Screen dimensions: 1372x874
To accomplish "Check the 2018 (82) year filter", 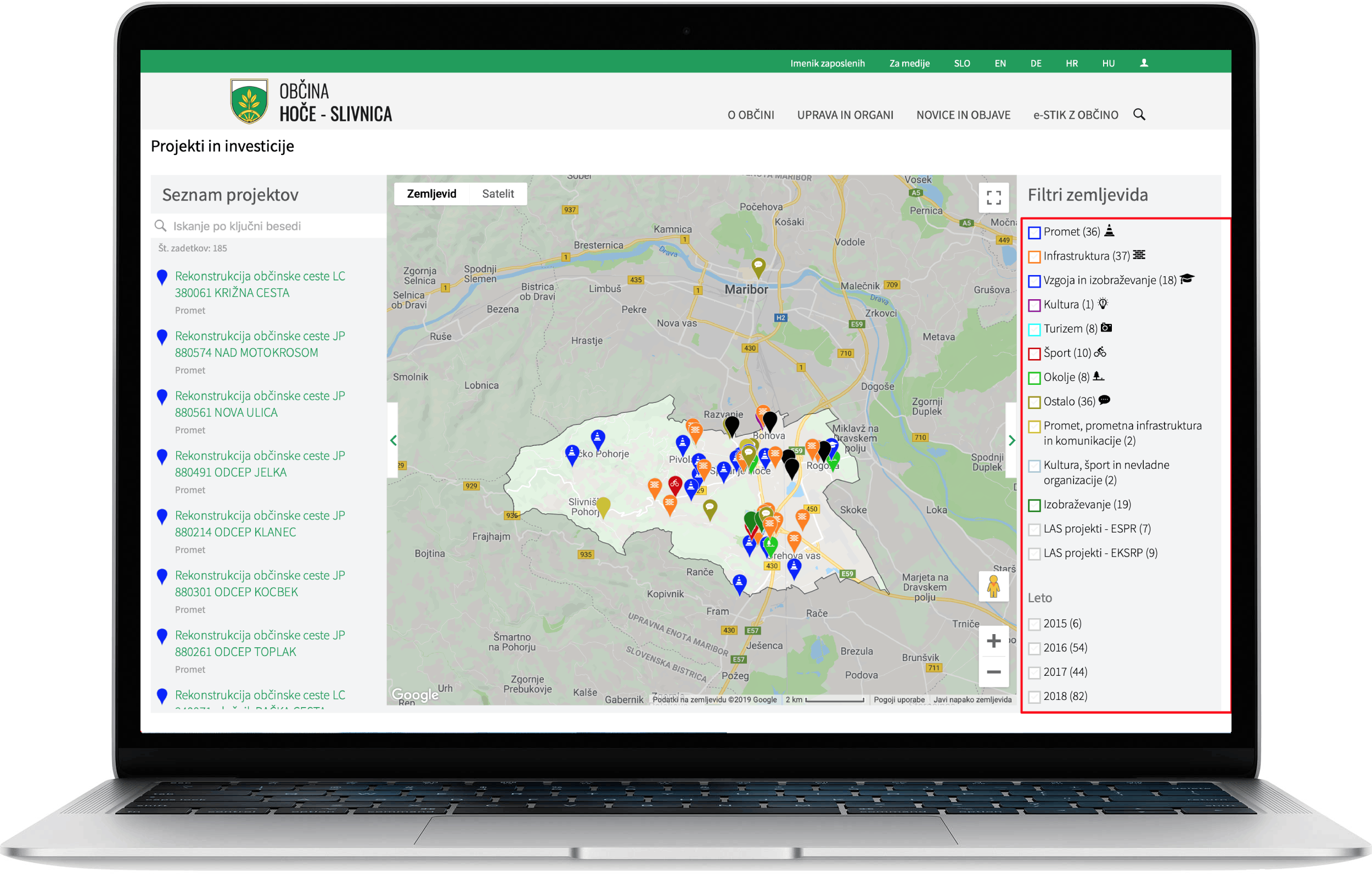I will coord(1034,697).
